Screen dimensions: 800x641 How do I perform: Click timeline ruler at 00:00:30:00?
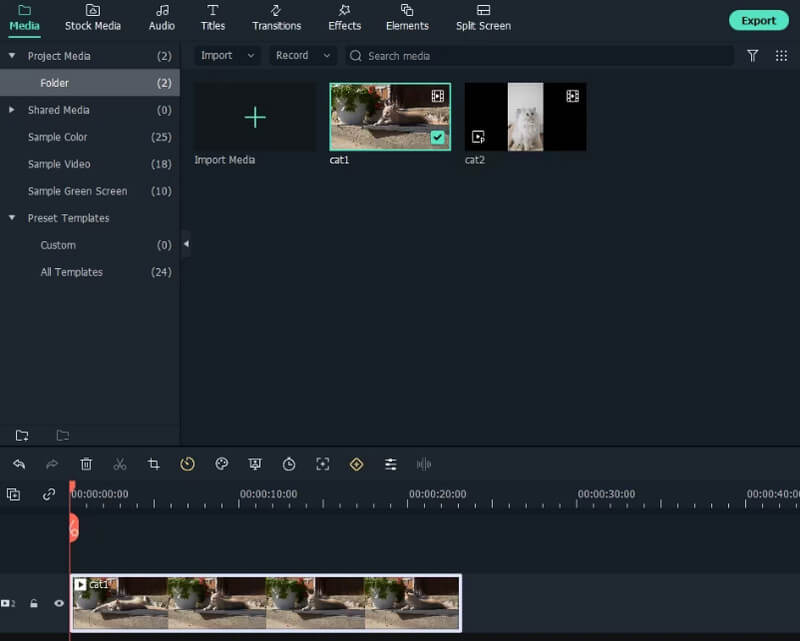point(606,494)
